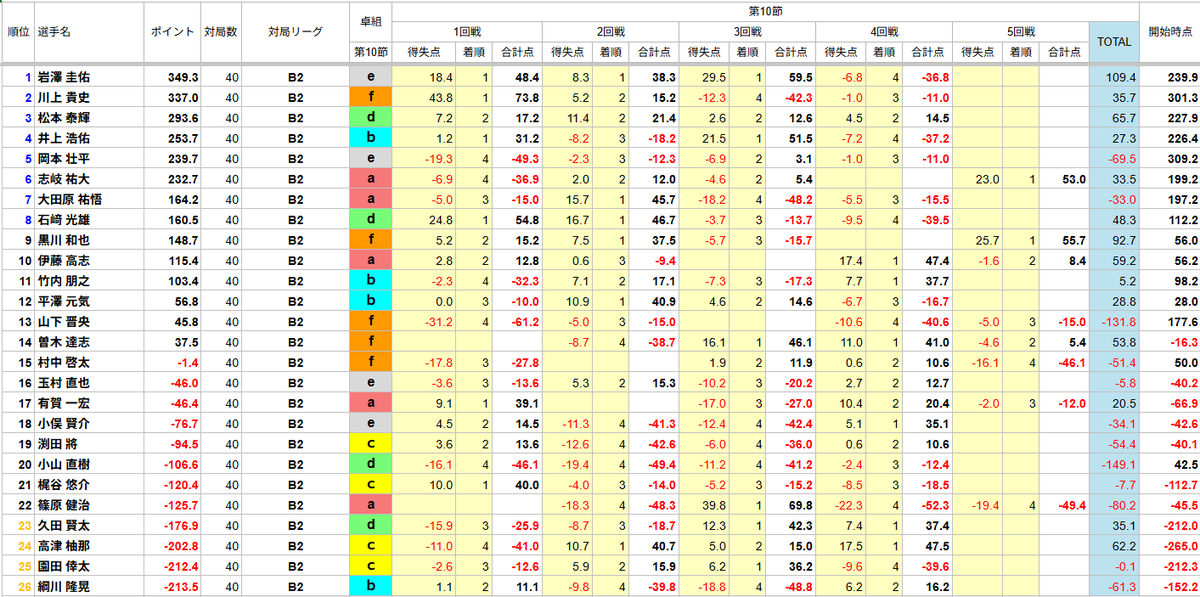Screen dimensions: 1200x597
Task: Select player name 川上 貴史
Action: 63,97
